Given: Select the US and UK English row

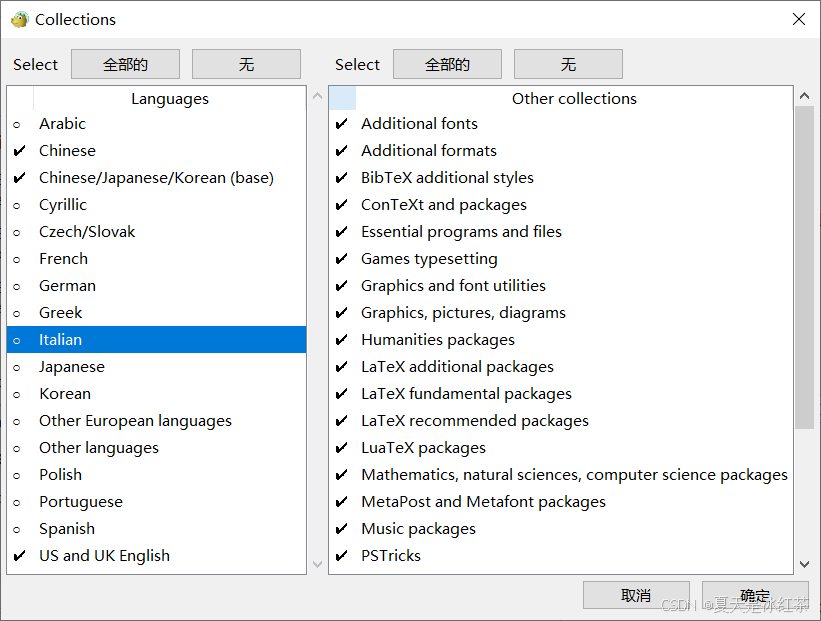Looking at the screenshot, I should [x=157, y=556].
